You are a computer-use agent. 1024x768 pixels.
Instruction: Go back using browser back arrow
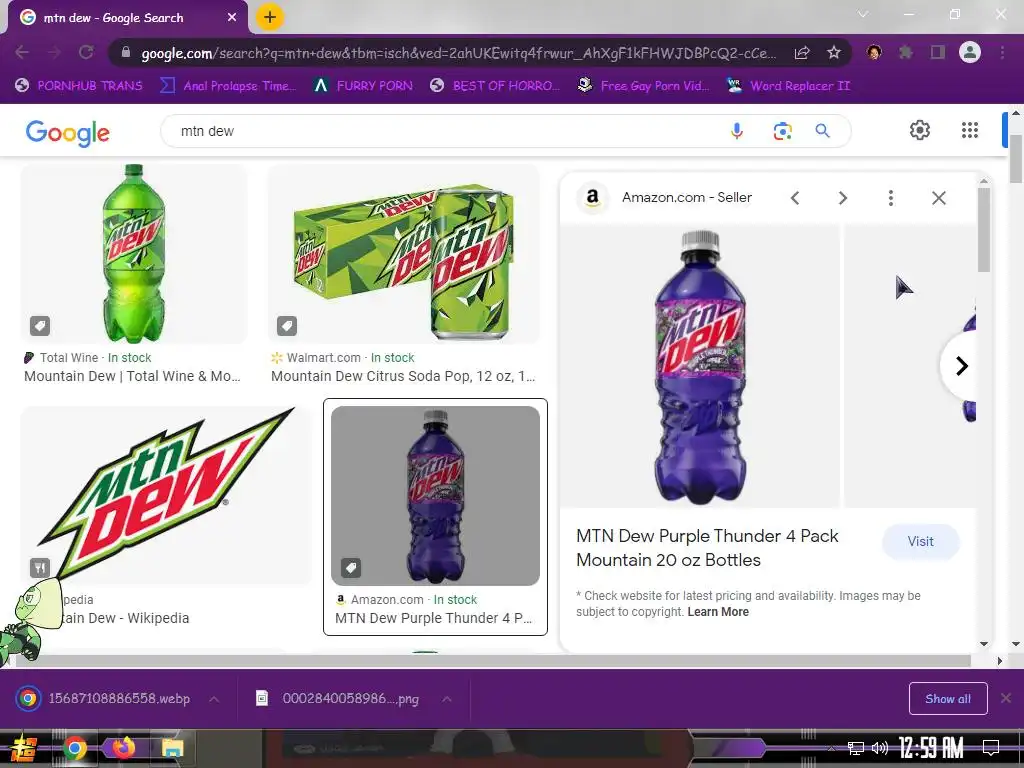pyautogui.click(x=22, y=52)
